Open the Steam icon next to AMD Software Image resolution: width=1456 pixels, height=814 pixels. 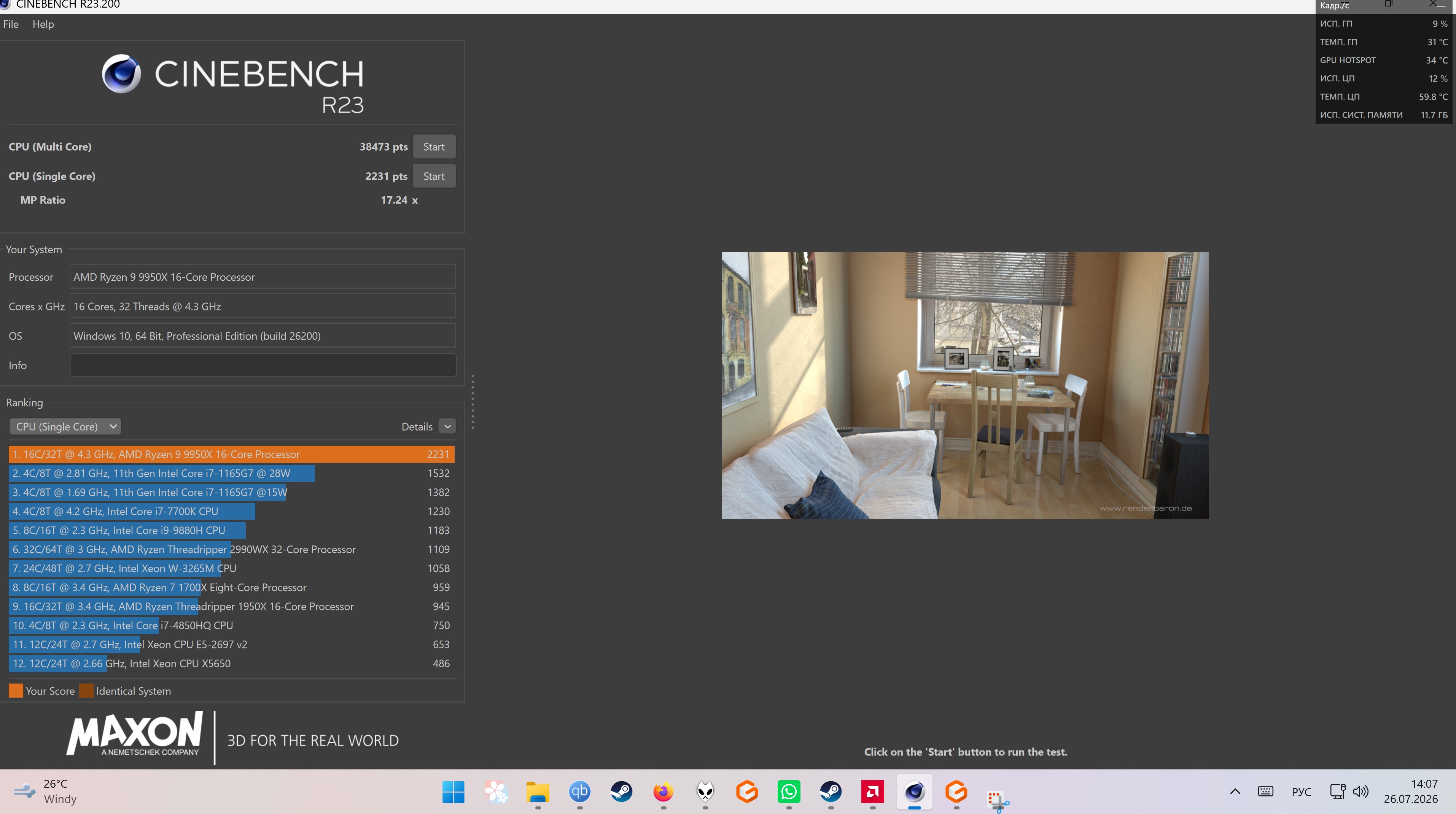(x=830, y=792)
